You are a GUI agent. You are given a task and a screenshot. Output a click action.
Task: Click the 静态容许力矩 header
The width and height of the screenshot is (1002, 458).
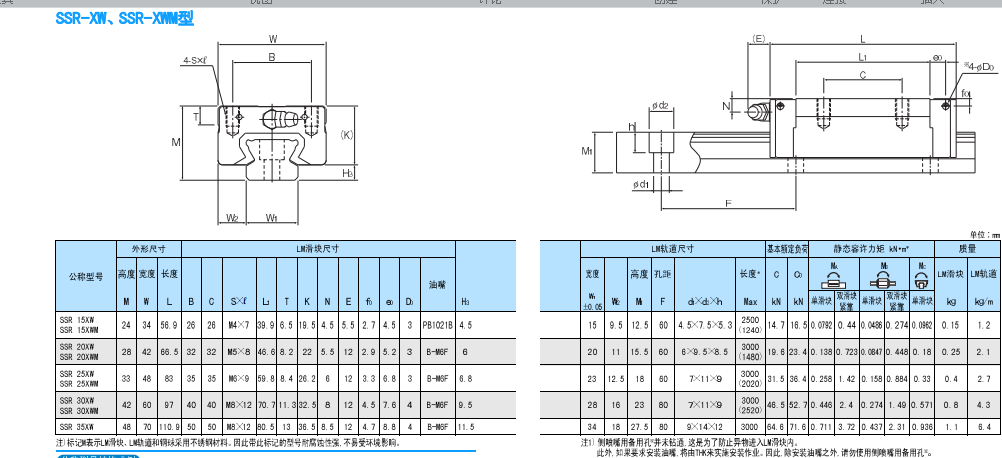pyautogui.click(x=872, y=249)
